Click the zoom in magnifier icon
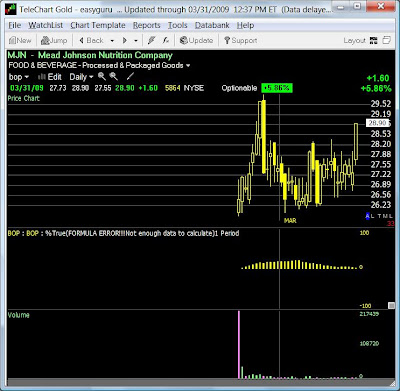This screenshot has width=400, height=391. point(102,77)
